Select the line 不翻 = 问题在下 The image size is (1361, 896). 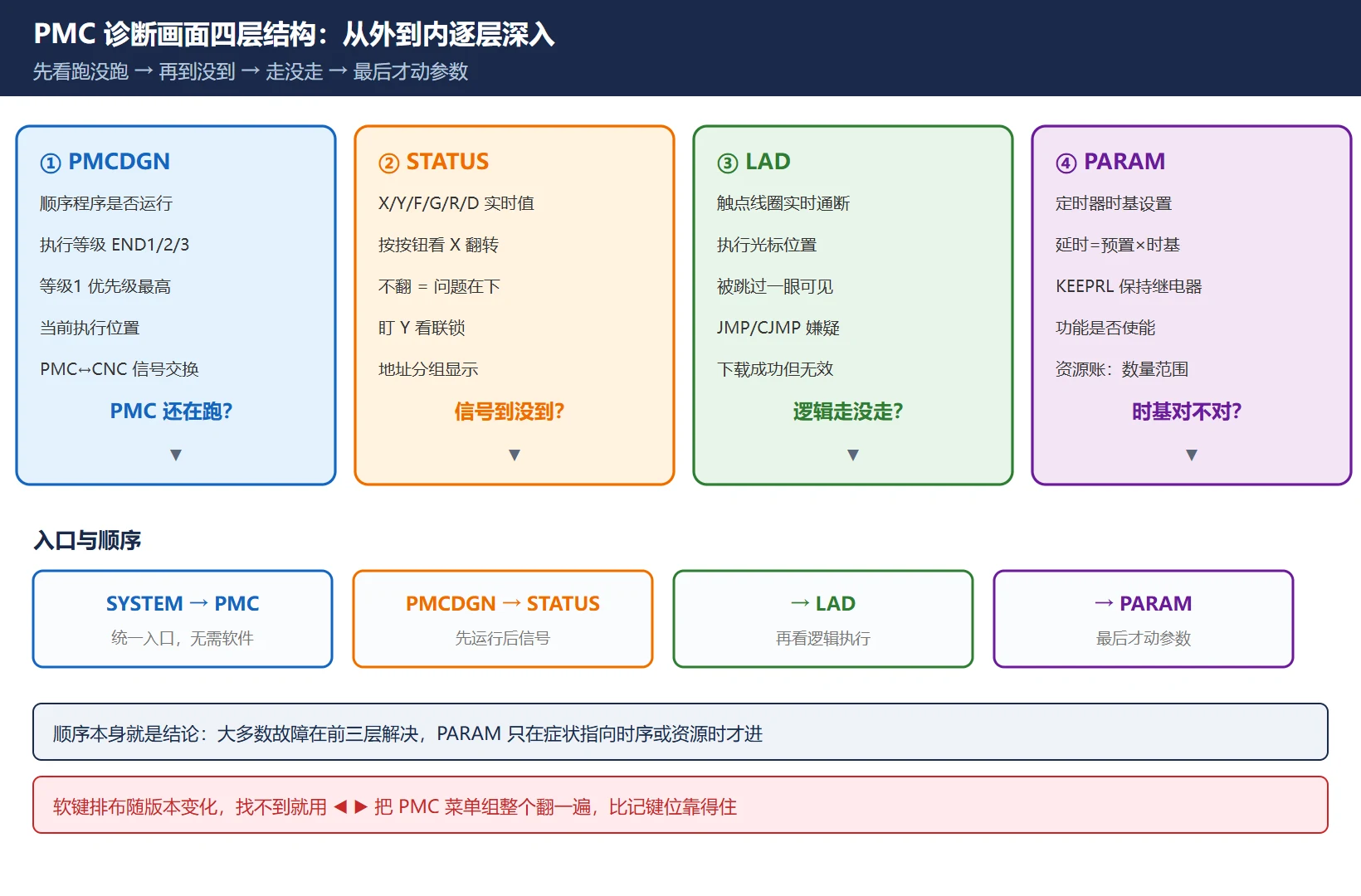[x=439, y=286]
